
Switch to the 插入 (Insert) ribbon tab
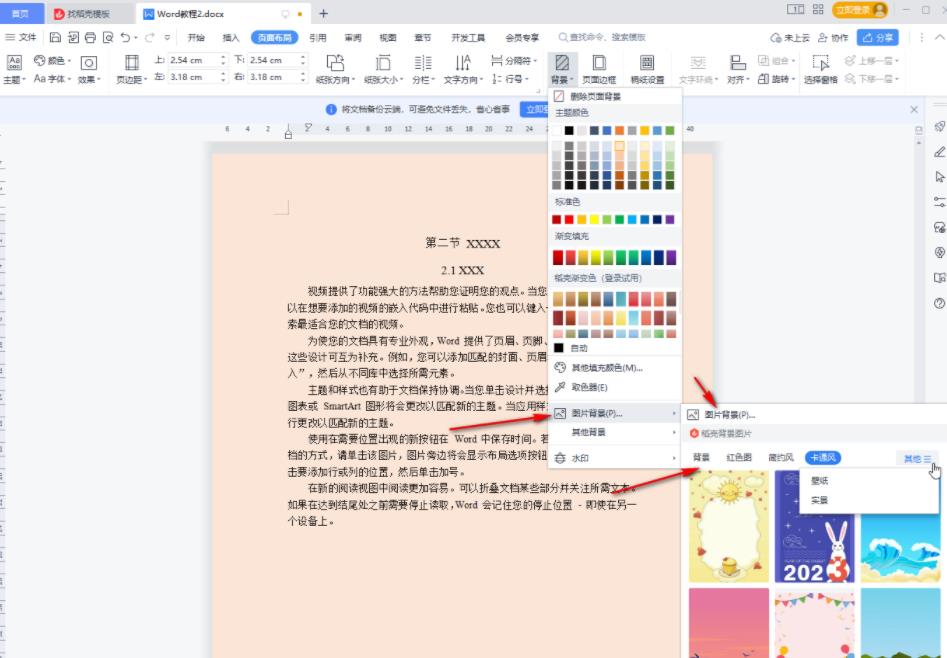231,37
